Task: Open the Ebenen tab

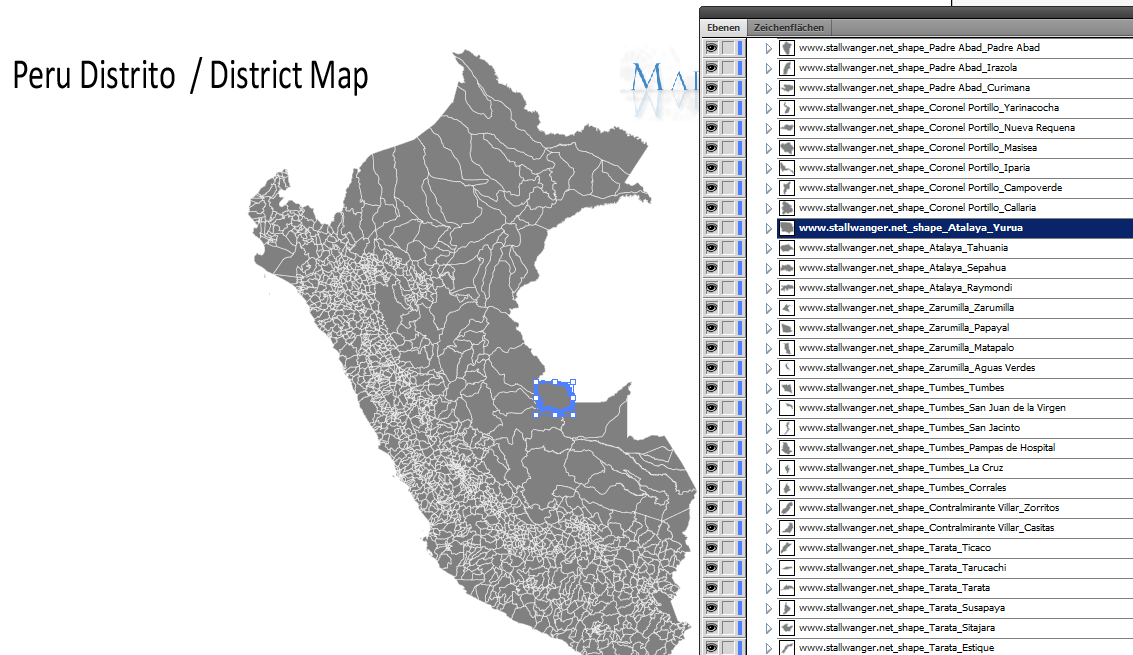Action: point(722,28)
